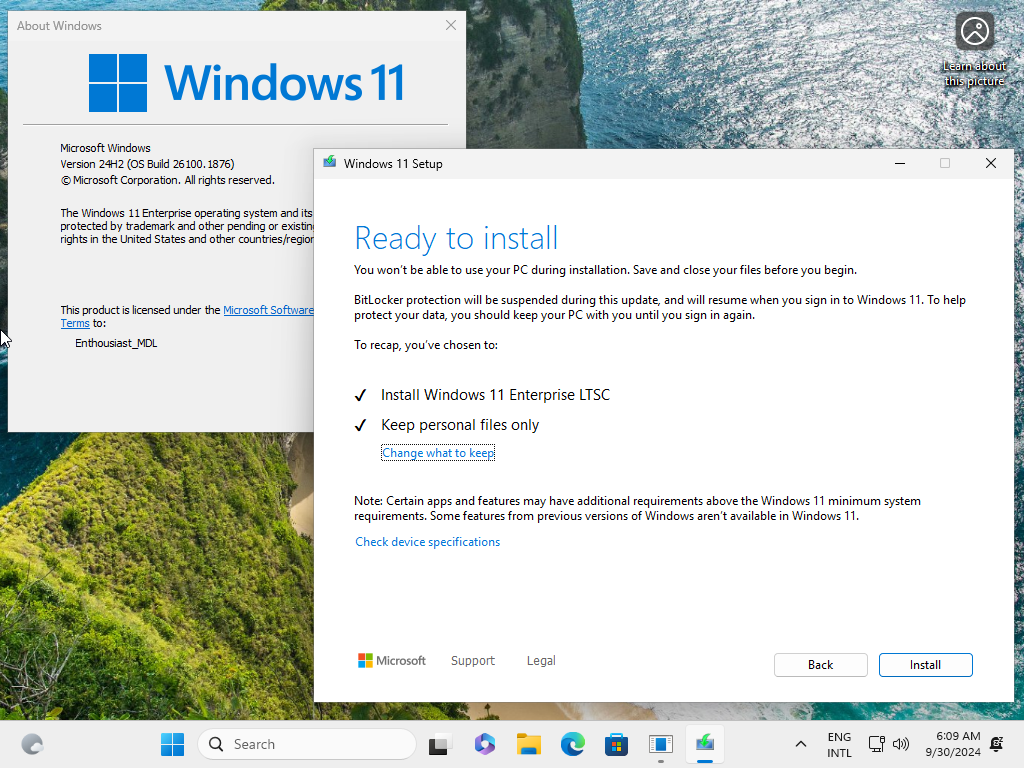The image size is (1024, 768).
Task: Launch Microsoft Edge from the taskbar
Action: tap(573, 744)
